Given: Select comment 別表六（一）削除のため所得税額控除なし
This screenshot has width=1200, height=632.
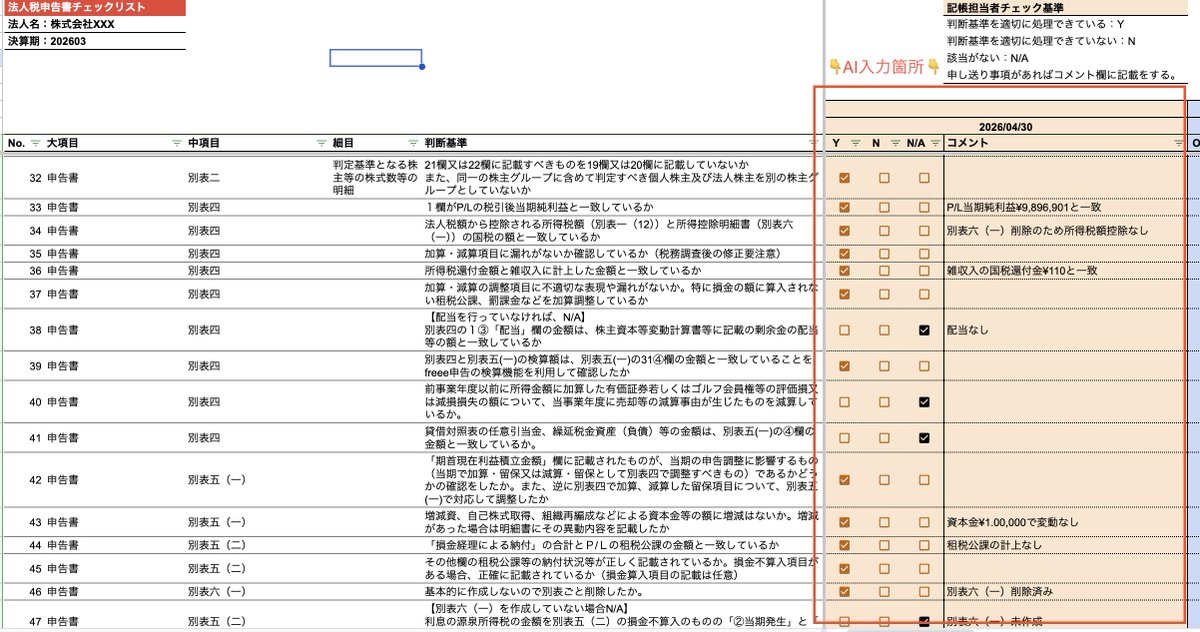Looking at the screenshot, I should [1065, 231].
